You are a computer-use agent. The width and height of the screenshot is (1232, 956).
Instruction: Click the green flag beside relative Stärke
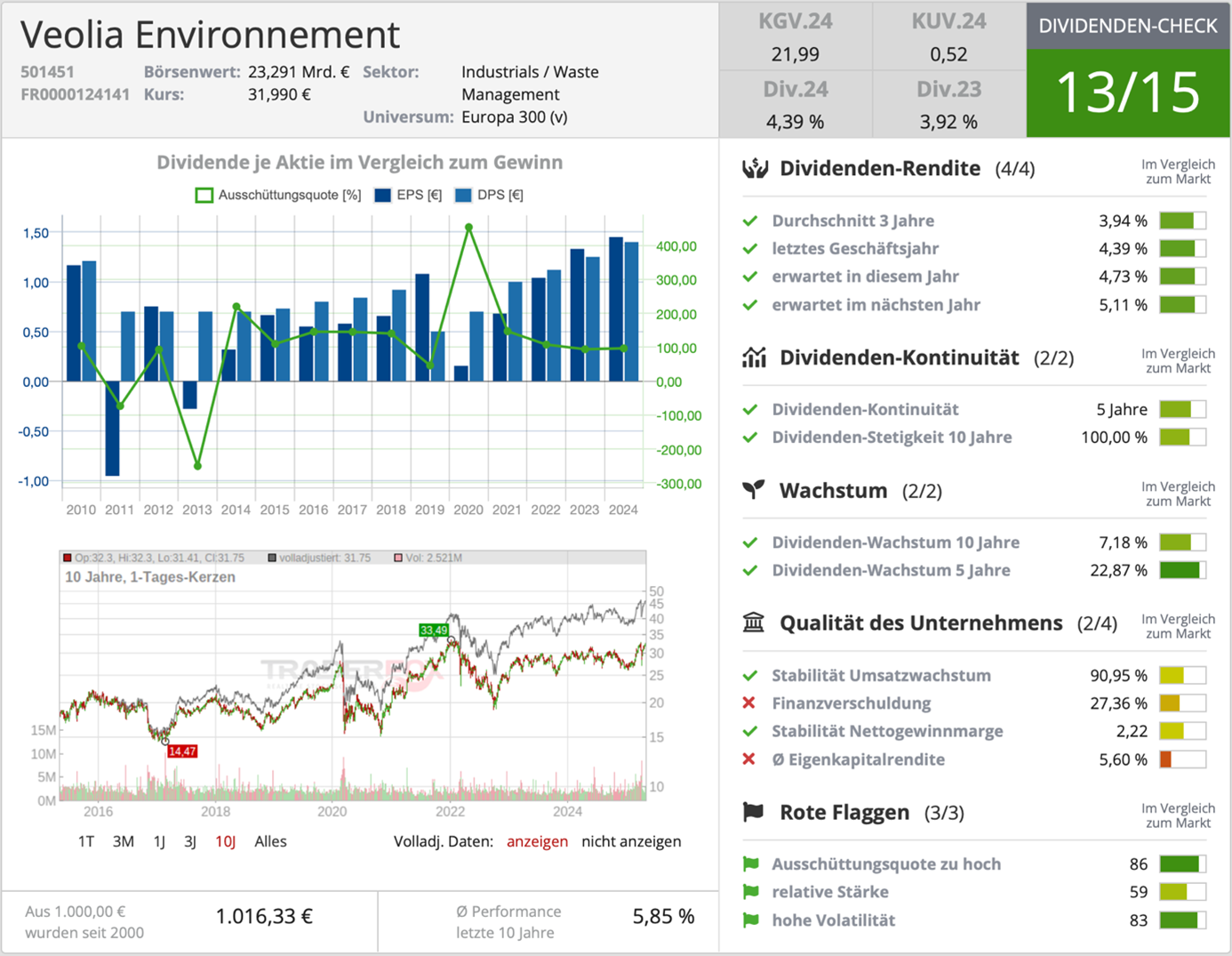click(x=751, y=892)
